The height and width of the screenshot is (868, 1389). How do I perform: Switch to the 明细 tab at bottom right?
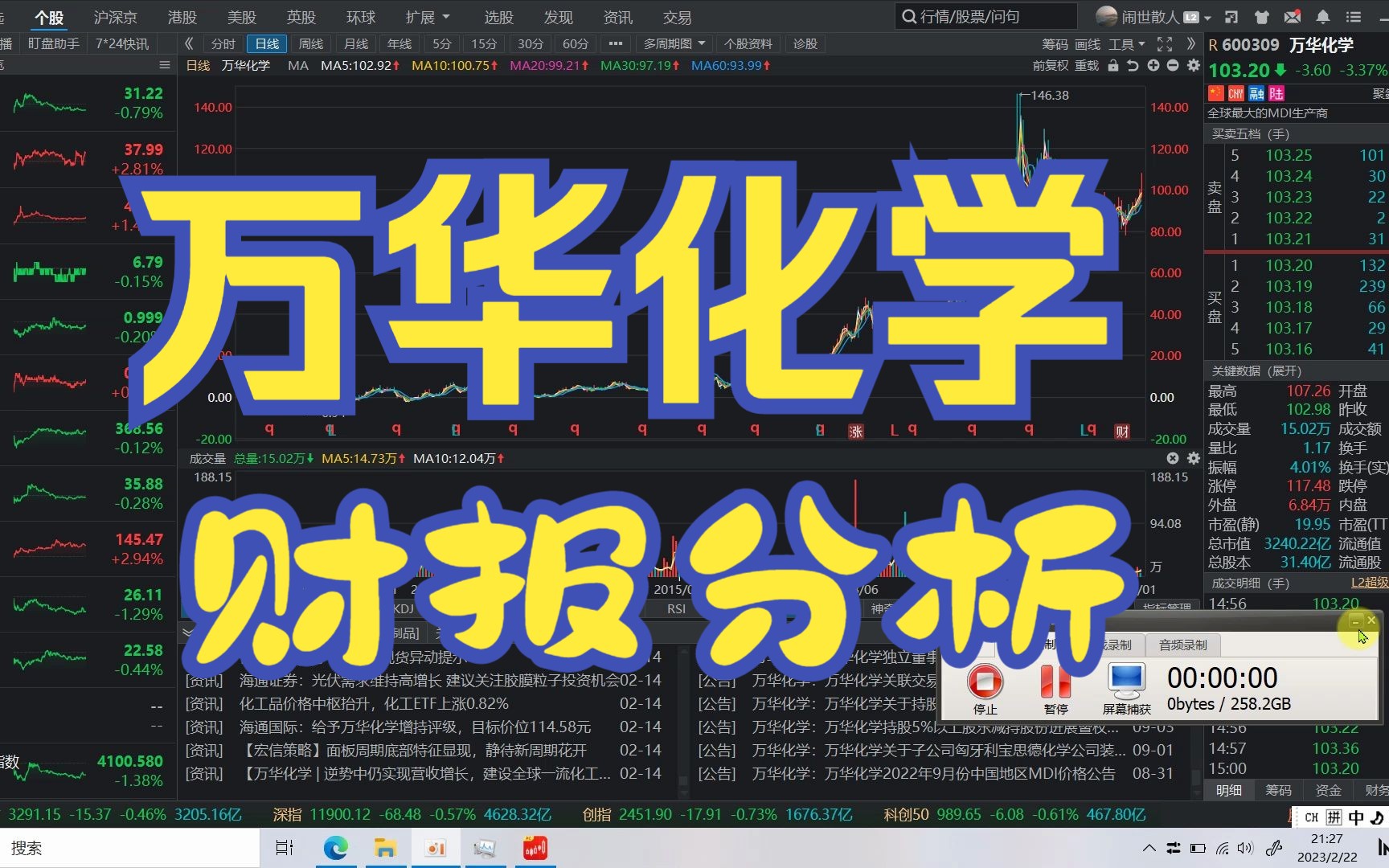click(x=1229, y=791)
